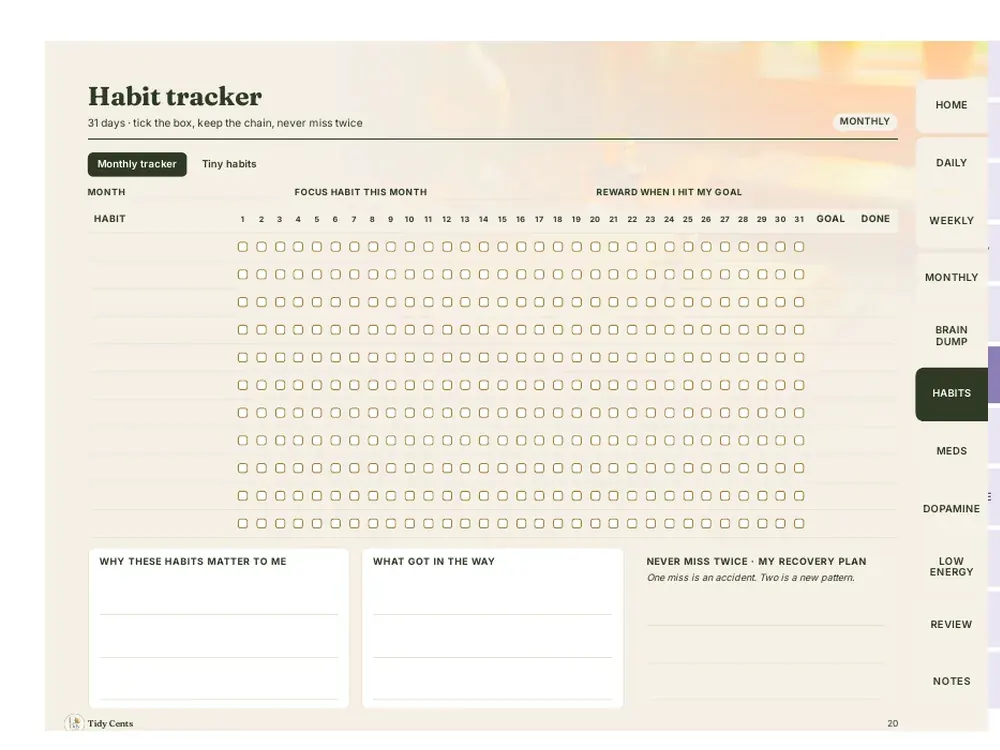Screen dimensions: 1000x750
Task: Click the "DONE" column header
Action: [x=876, y=219]
